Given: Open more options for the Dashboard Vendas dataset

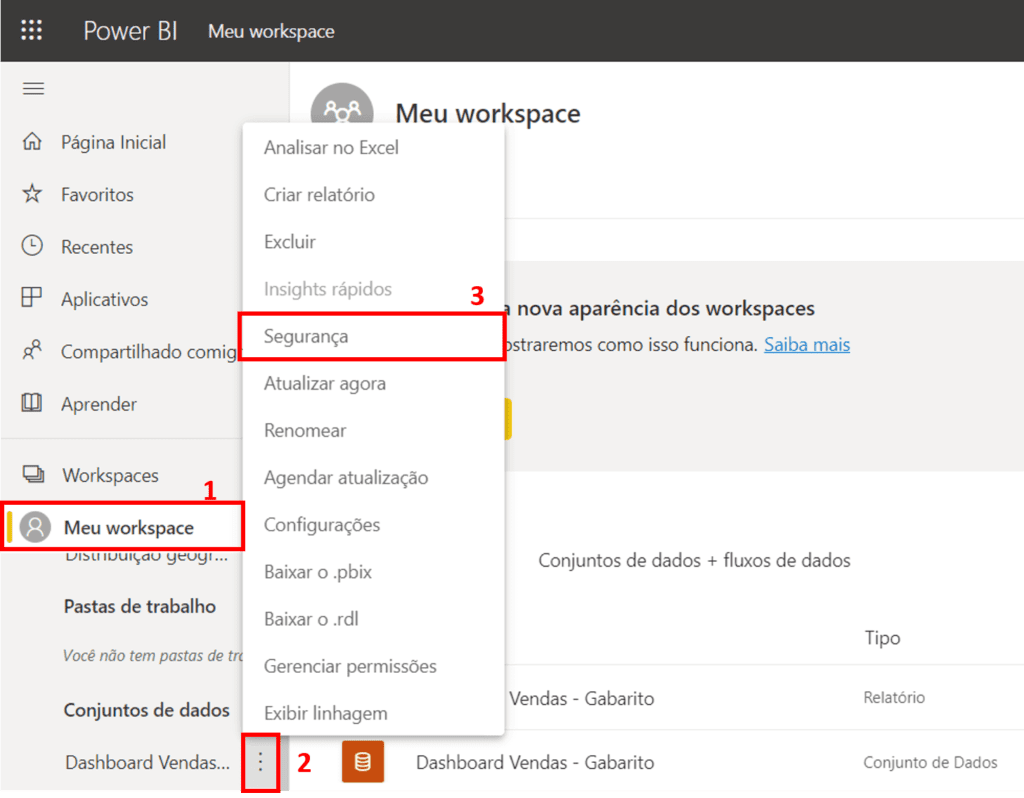Looking at the screenshot, I should click(260, 762).
